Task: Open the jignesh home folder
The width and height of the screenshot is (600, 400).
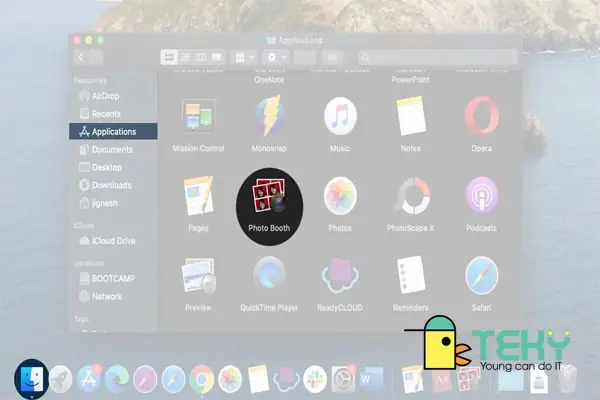Action: (113, 203)
